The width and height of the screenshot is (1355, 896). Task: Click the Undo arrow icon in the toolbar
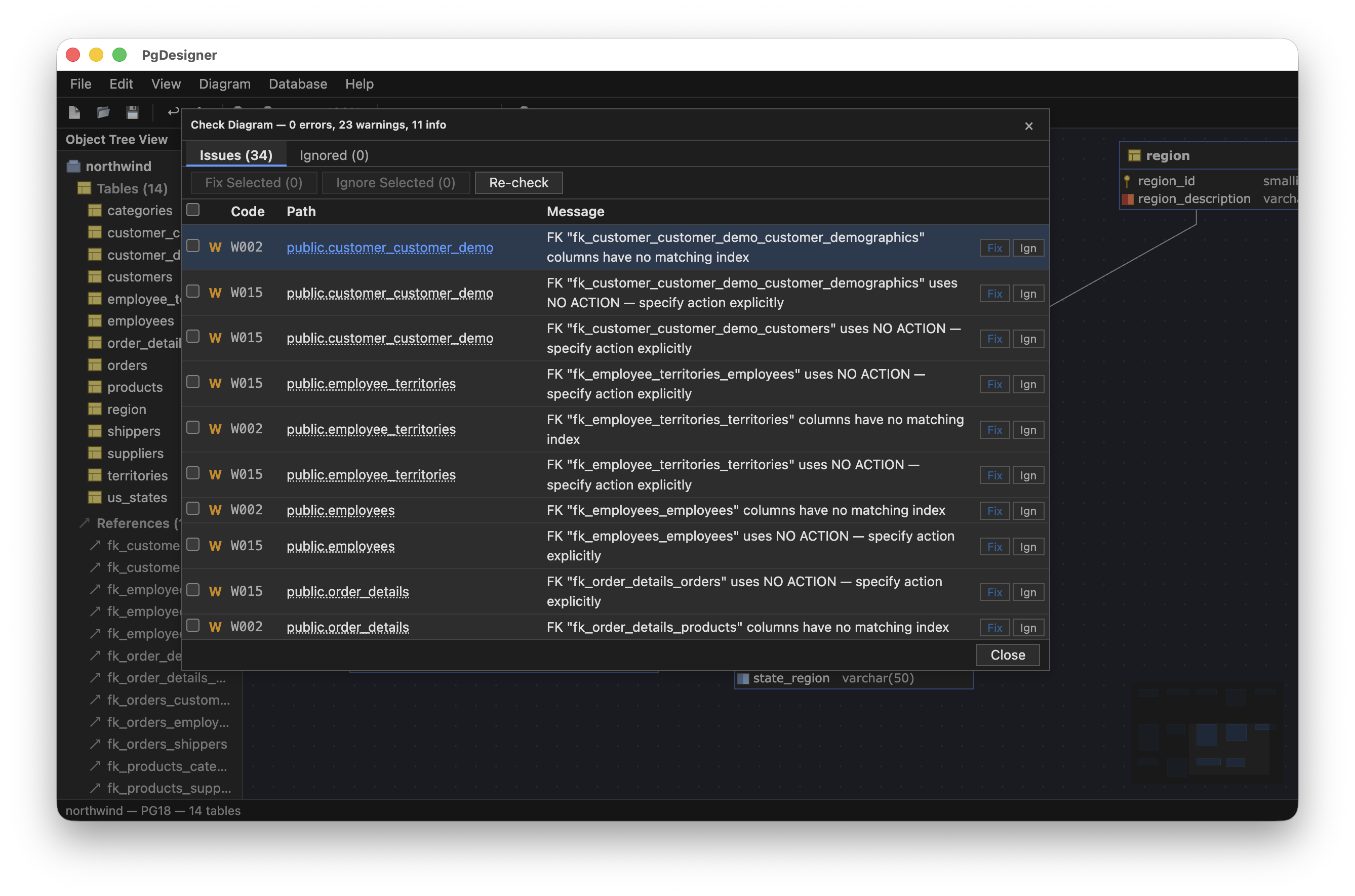pyautogui.click(x=173, y=112)
